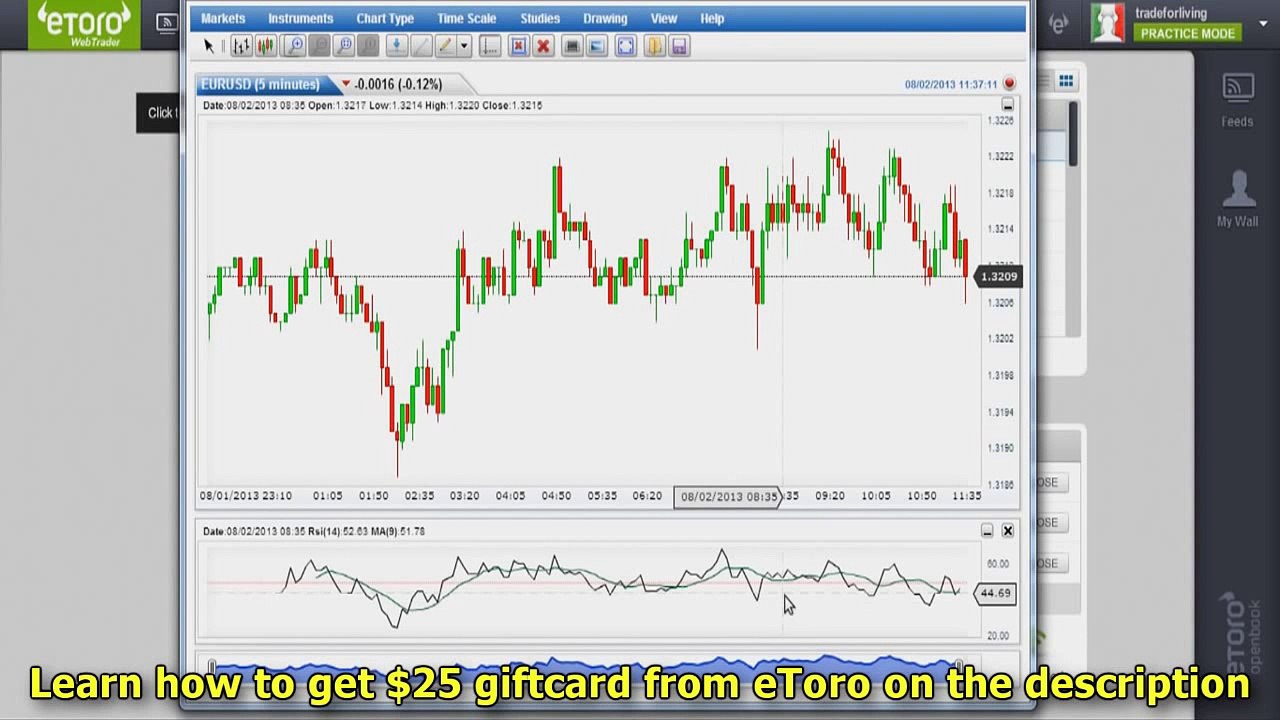Click the -0.0016 (-0.12%) change value
The image size is (1280, 720).
[398, 84]
